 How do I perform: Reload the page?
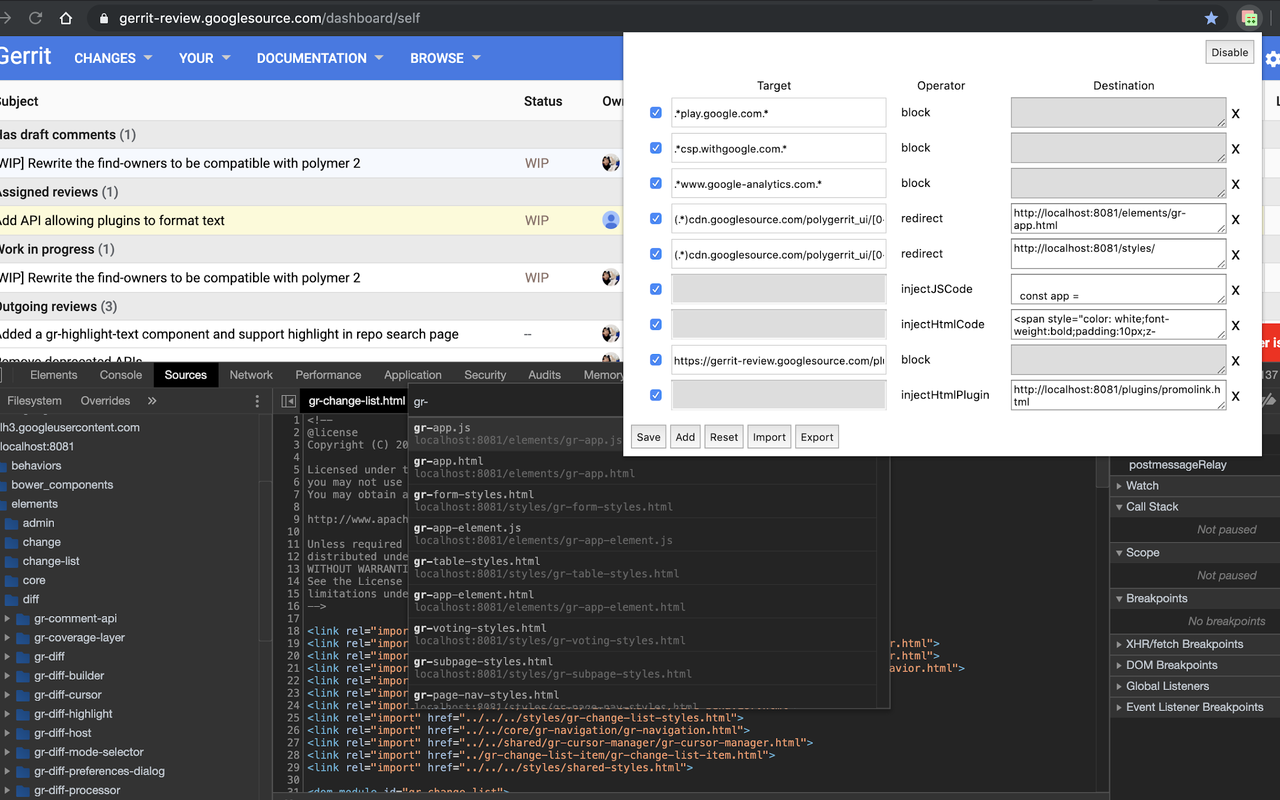[36, 17]
